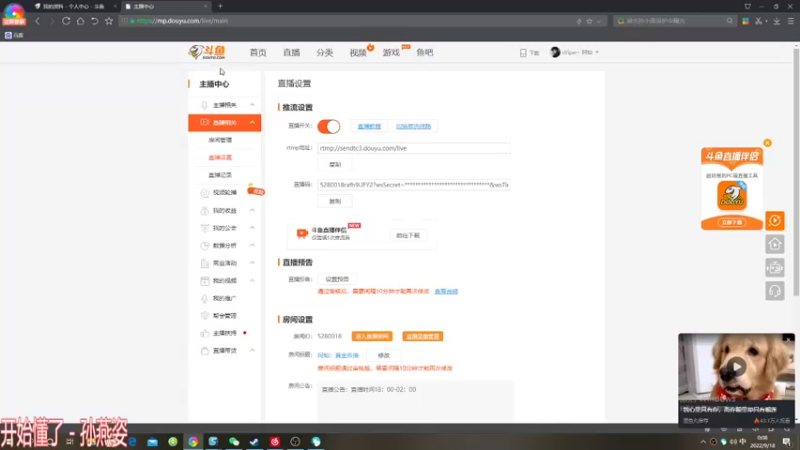Reload the page with the refresh icon
800x450 pixels.
pos(66,21)
